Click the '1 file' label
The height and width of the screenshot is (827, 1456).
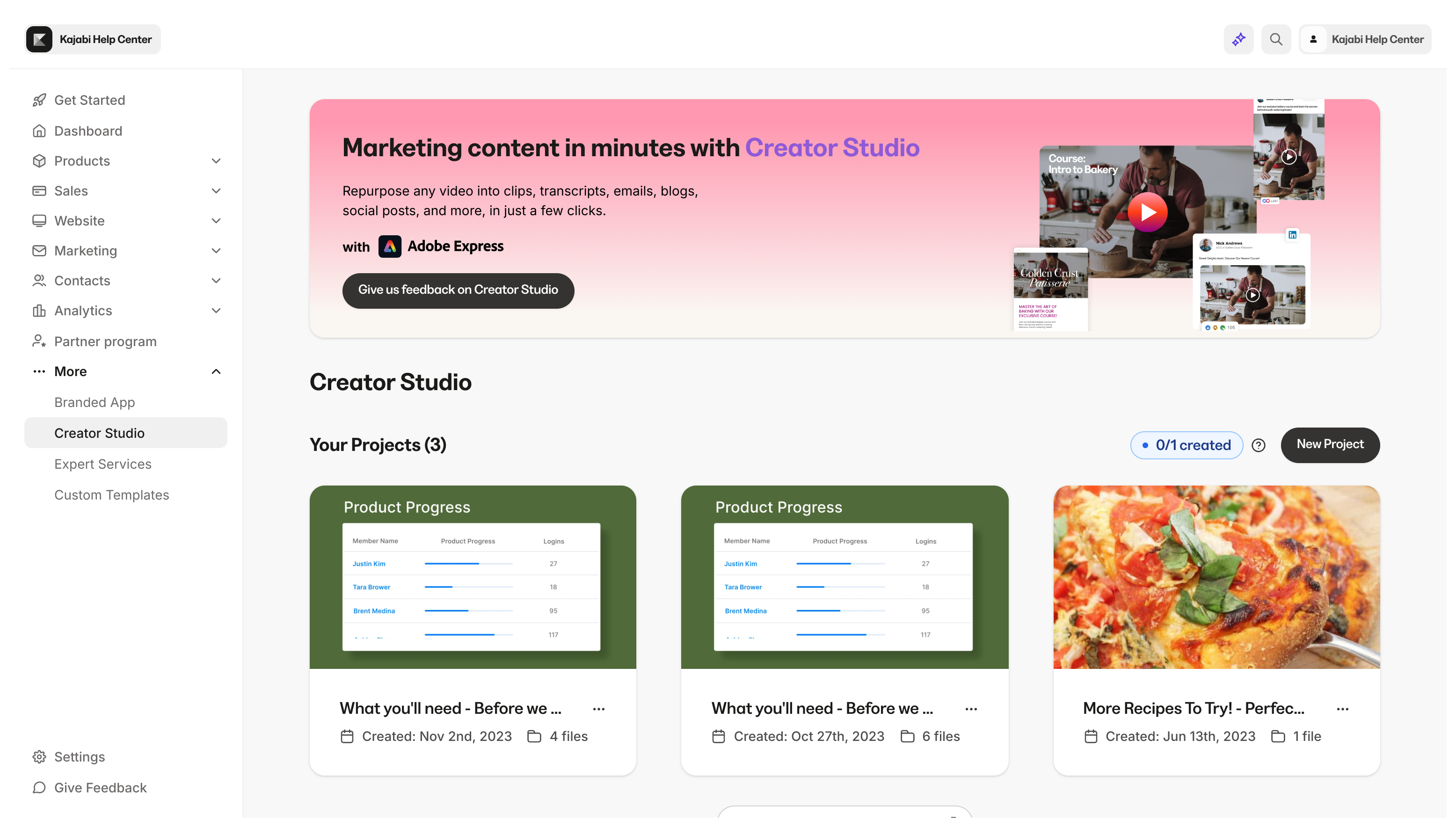(x=1307, y=736)
